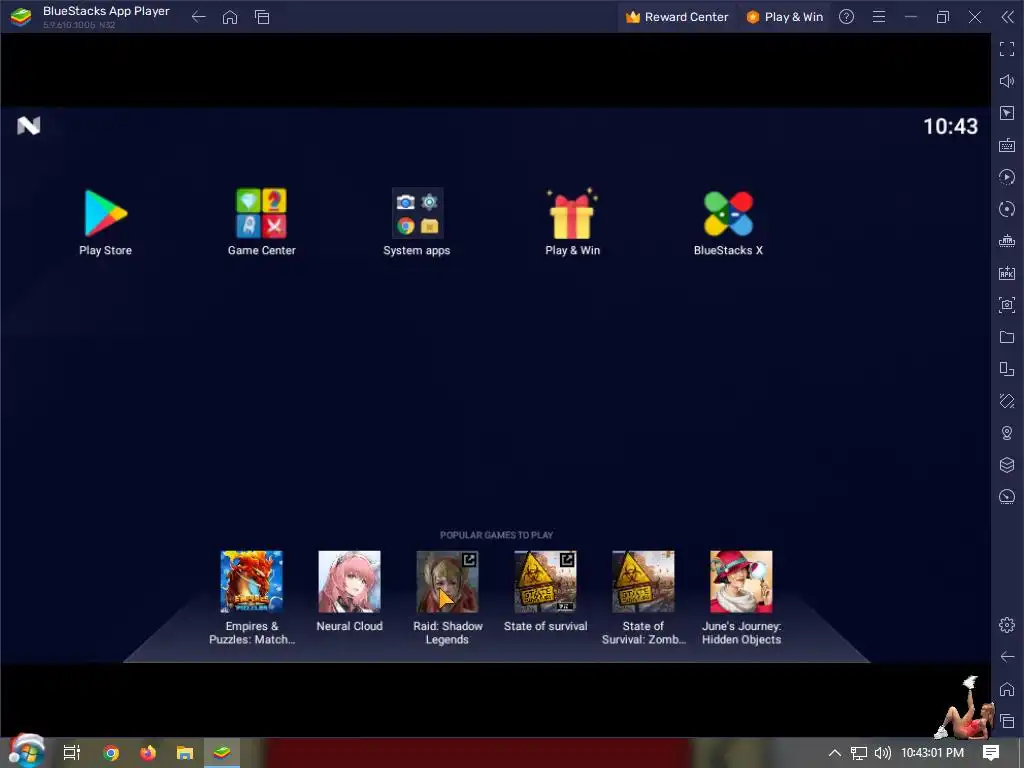Open Firefox from the taskbar
The height and width of the screenshot is (768, 1024).
click(x=148, y=753)
